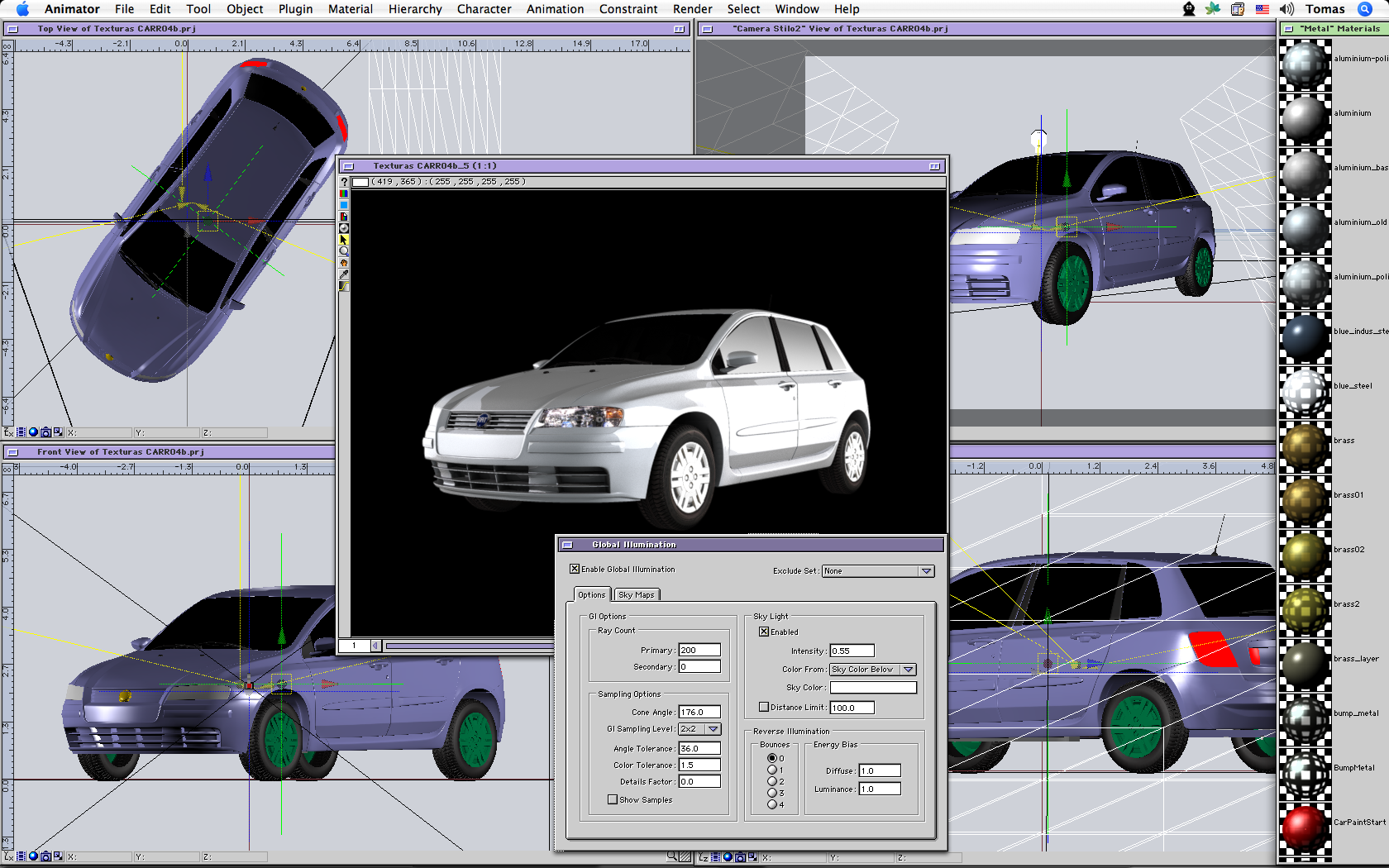Switch to the Sky Maps tab

(x=636, y=594)
